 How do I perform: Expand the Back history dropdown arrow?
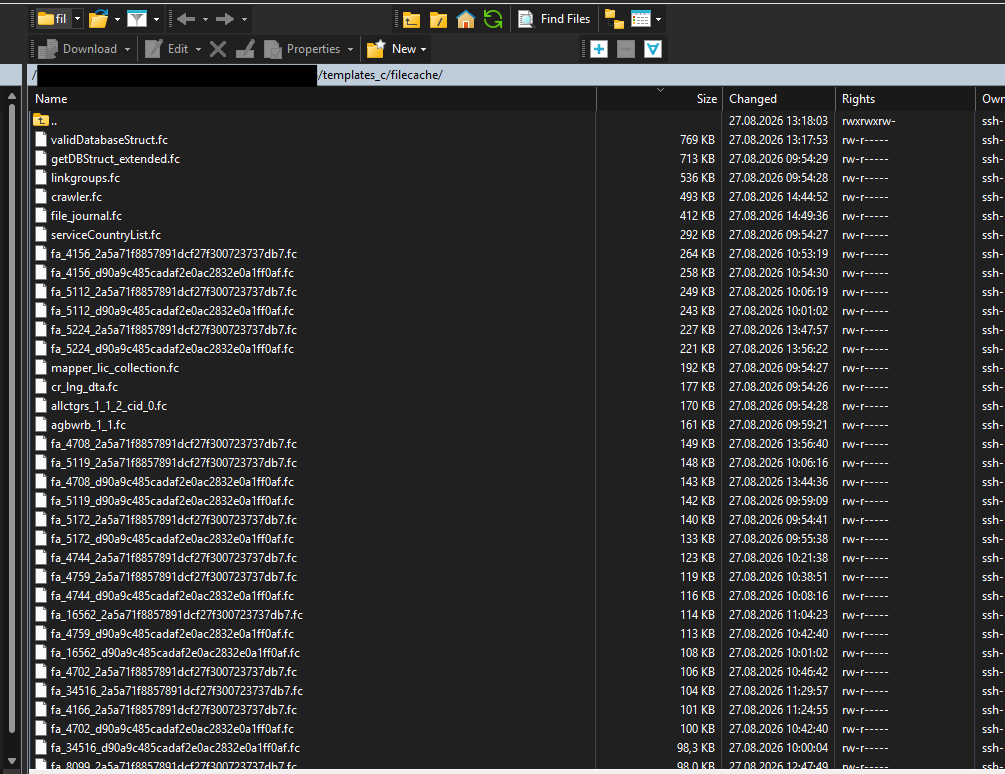tap(205, 19)
